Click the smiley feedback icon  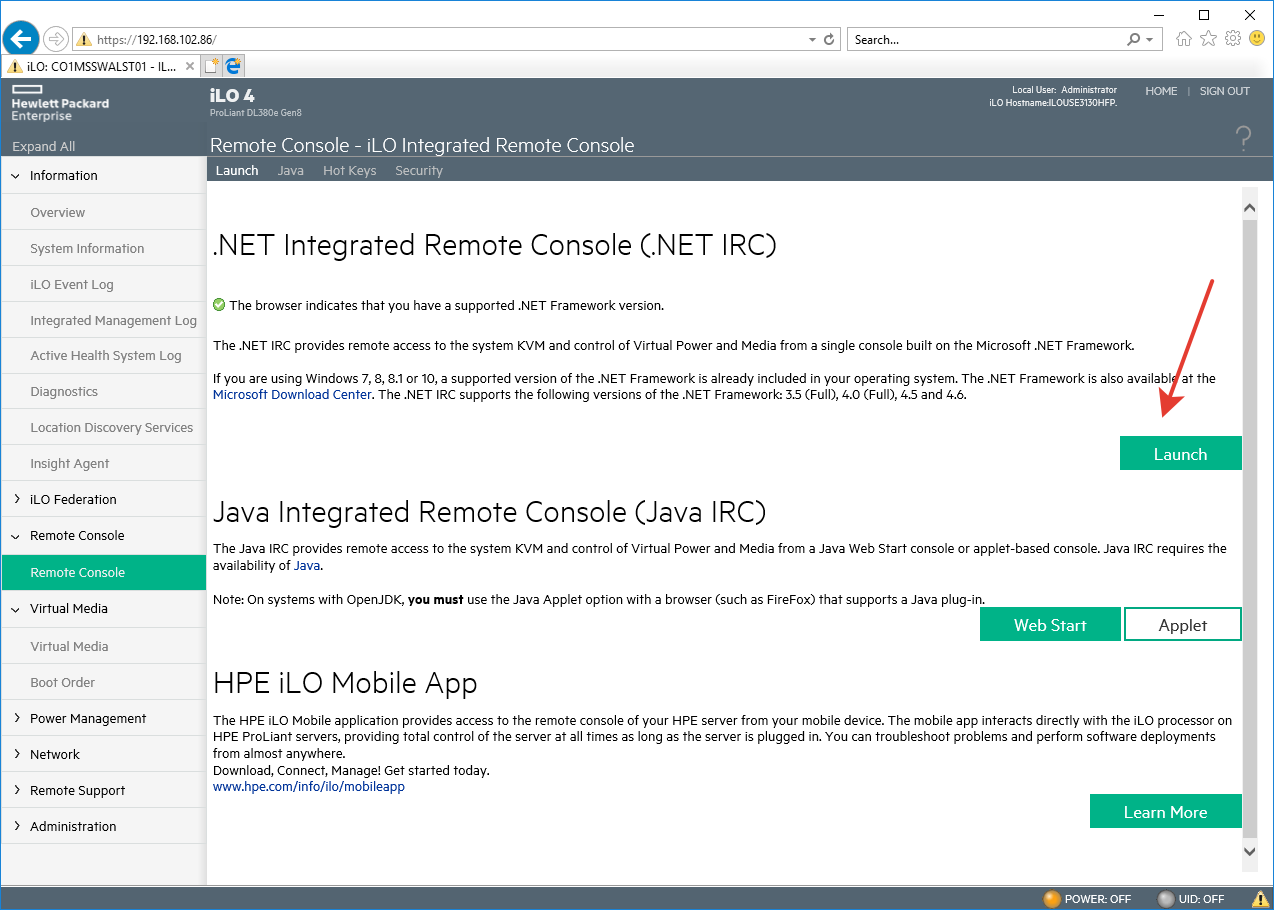[x=1257, y=39]
